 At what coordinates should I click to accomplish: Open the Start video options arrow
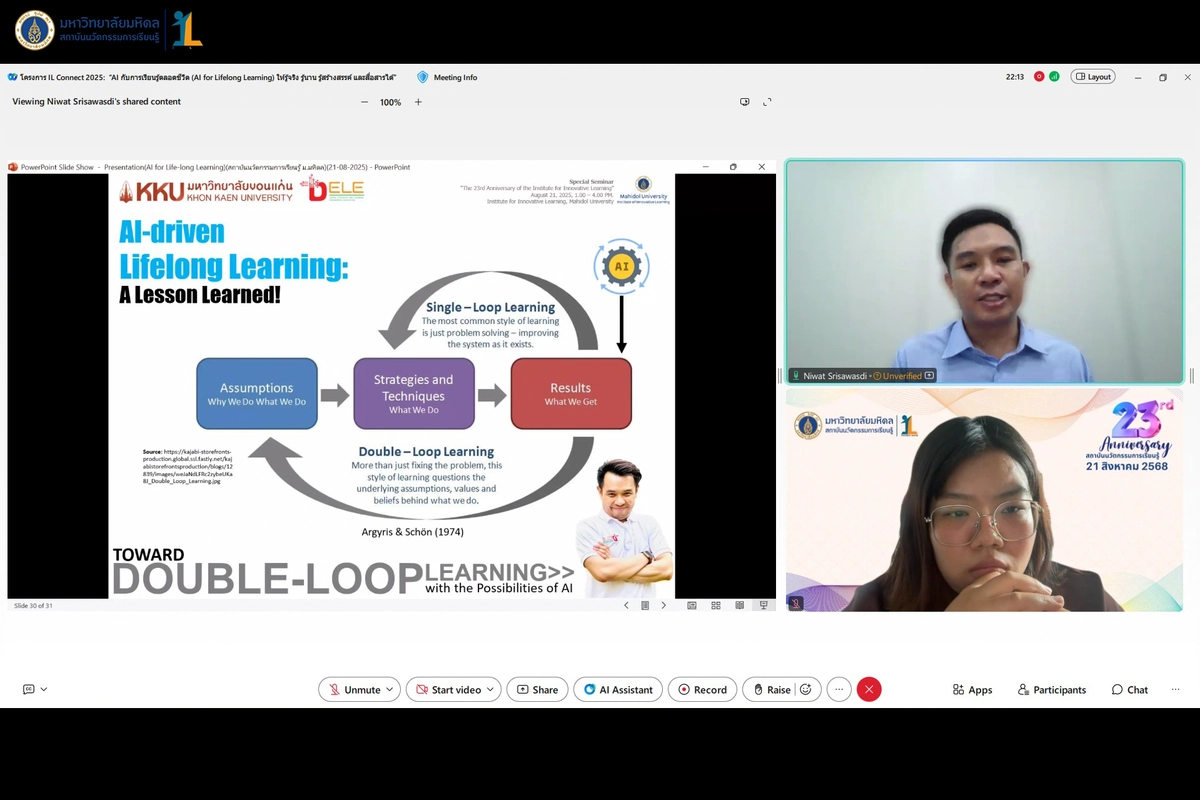pyautogui.click(x=490, y=690)
